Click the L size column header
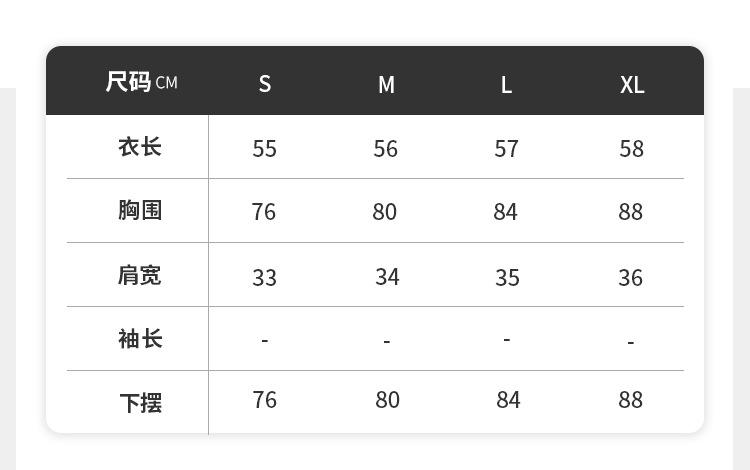The width and height of the screenshot is (750, 470). coord(507,85)
